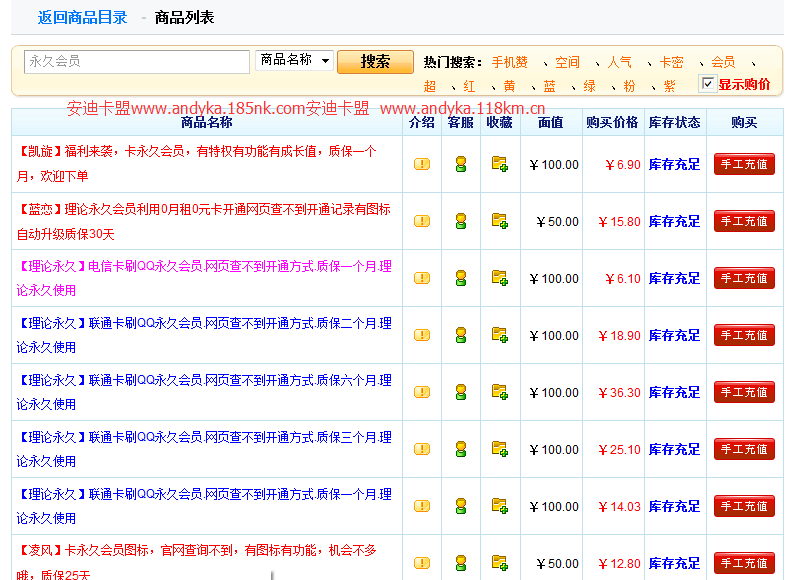Viewport: 791px width, 580px height.
Task: Open intro icon for 质保六个月 product row
Action: 422,392
